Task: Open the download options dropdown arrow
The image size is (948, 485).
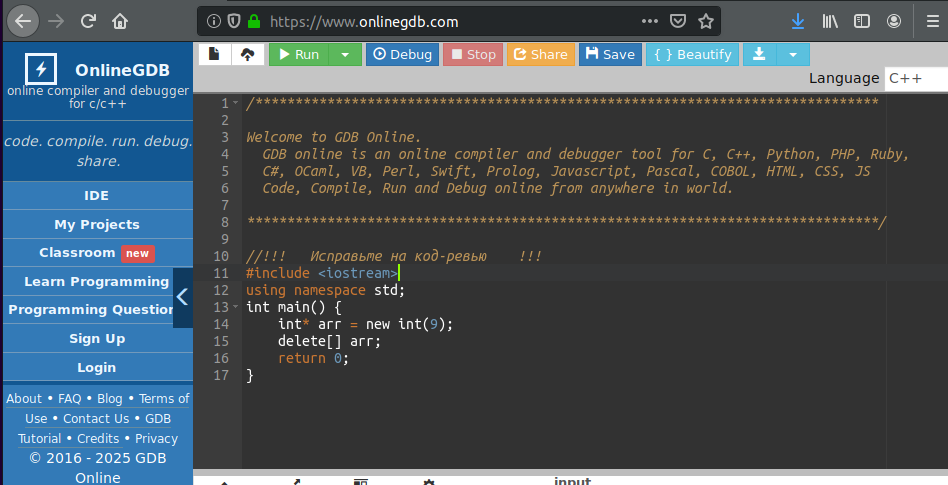Action: click(793, 54)
